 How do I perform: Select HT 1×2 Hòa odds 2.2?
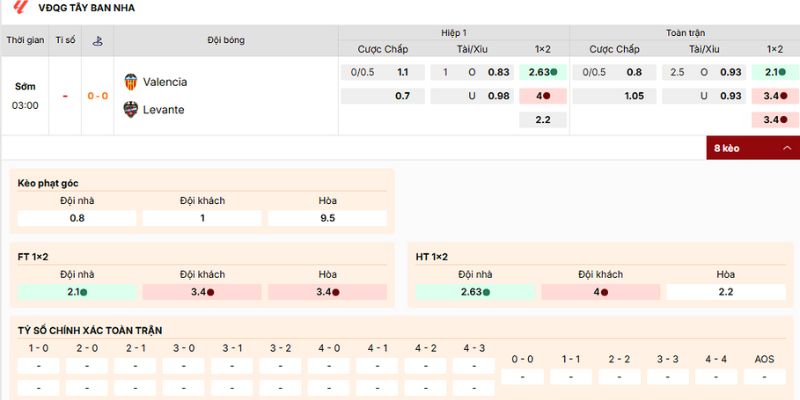tap(725, 292)
